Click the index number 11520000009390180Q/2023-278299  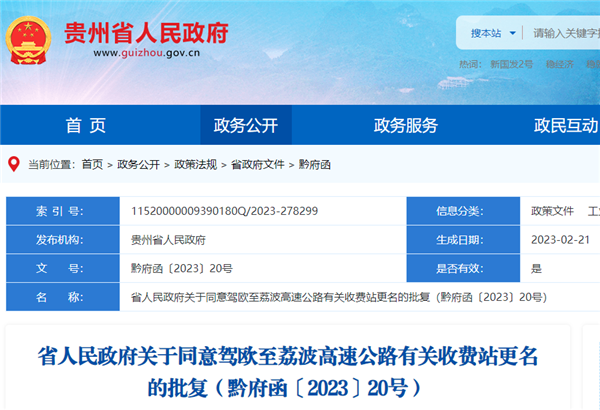[x=224, y=212]
